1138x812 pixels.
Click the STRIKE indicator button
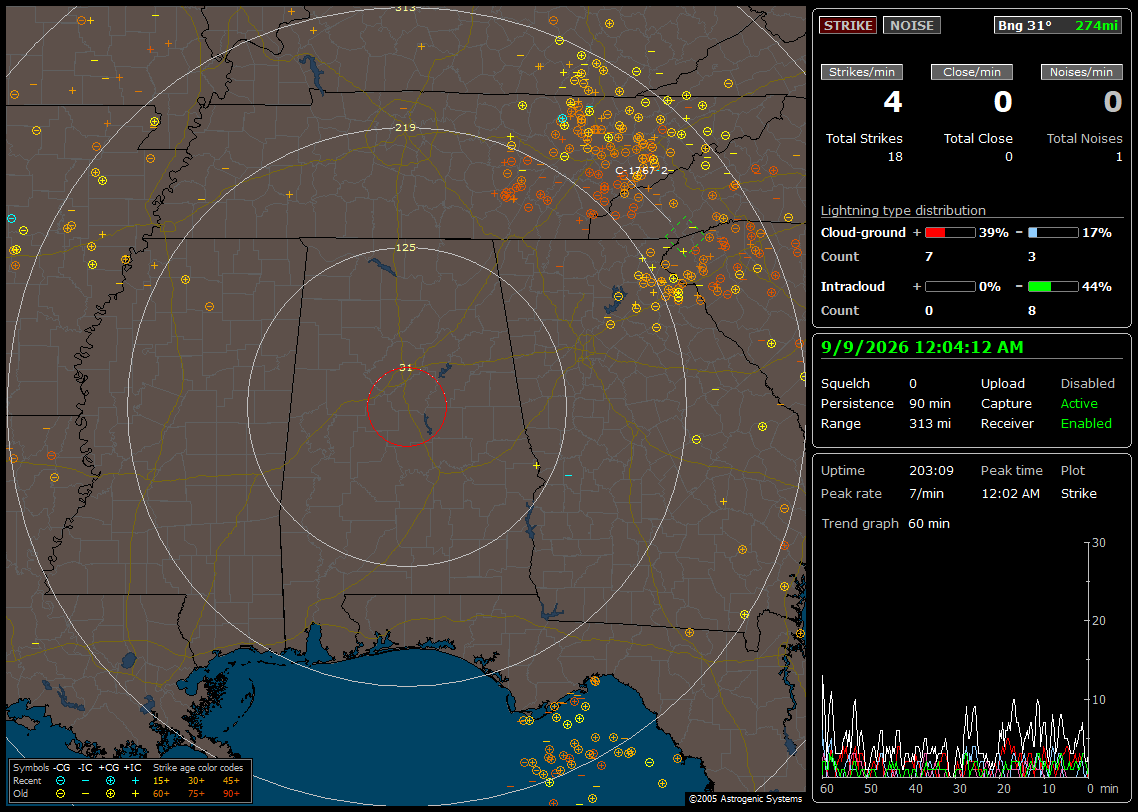pos(848,25)
